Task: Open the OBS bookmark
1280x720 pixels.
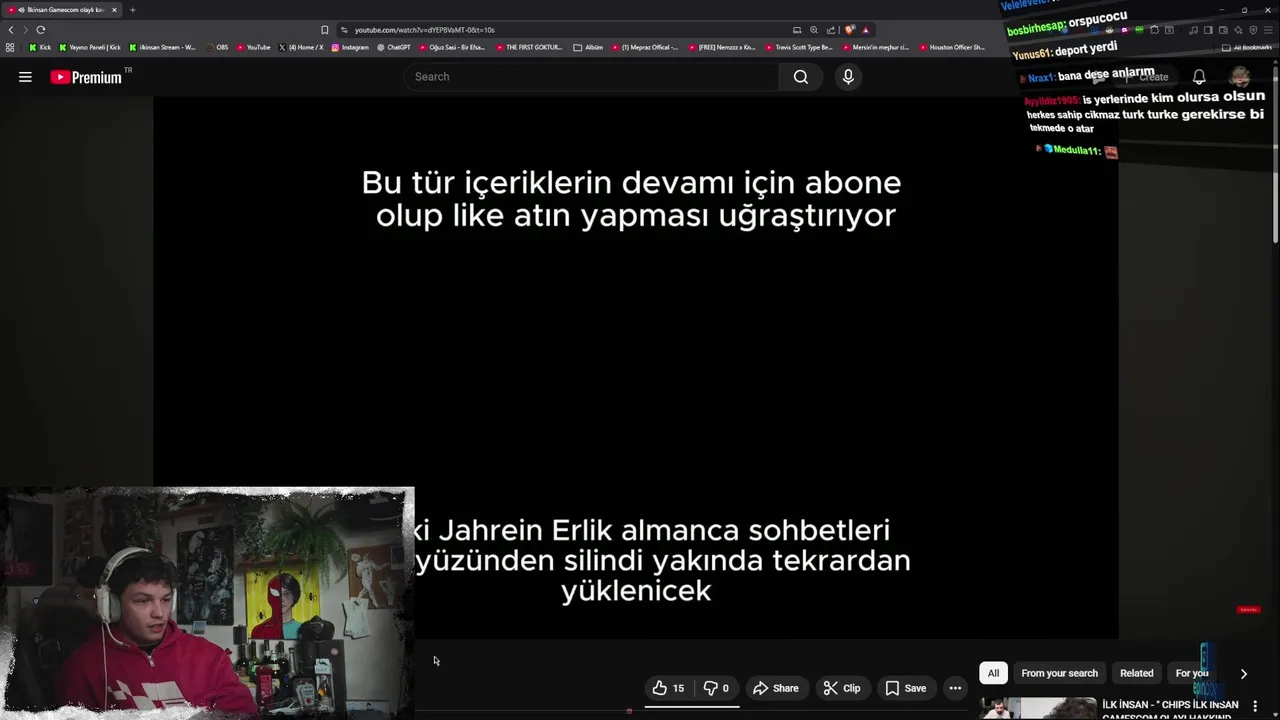Action: pos(218,47)
